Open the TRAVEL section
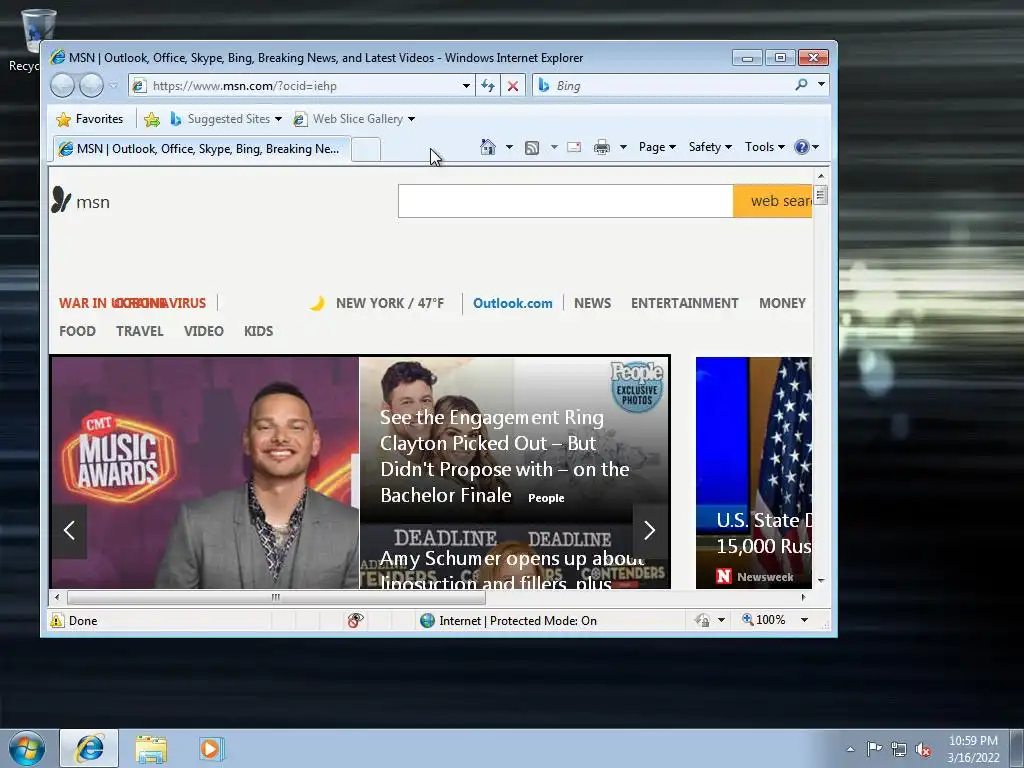This screenshot has height=768, width=1024. (x=140, y=331)
